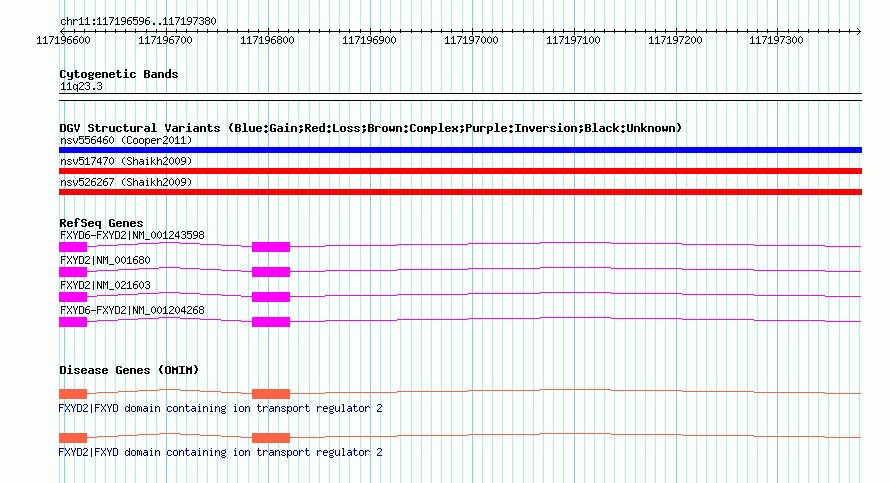Open transcript FXYD2|NM_001680 label
The height and width of the screenshot is (483, 890).
[105, 260]
